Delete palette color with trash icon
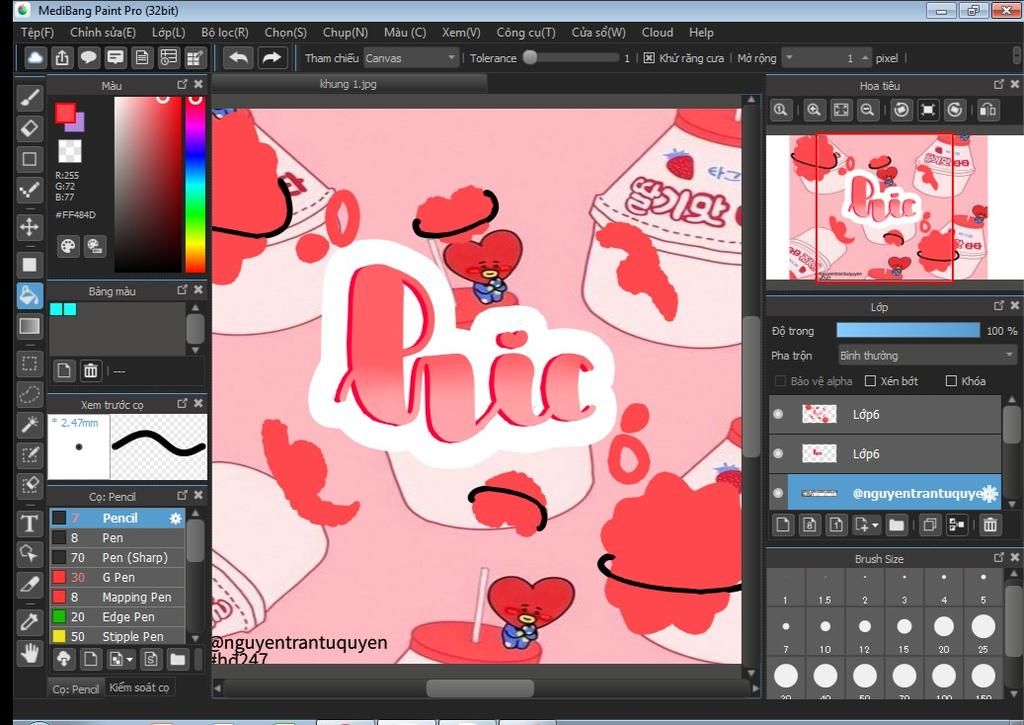Image resolution: width=1024 pixels, height=725 pixels. [90, 371]
